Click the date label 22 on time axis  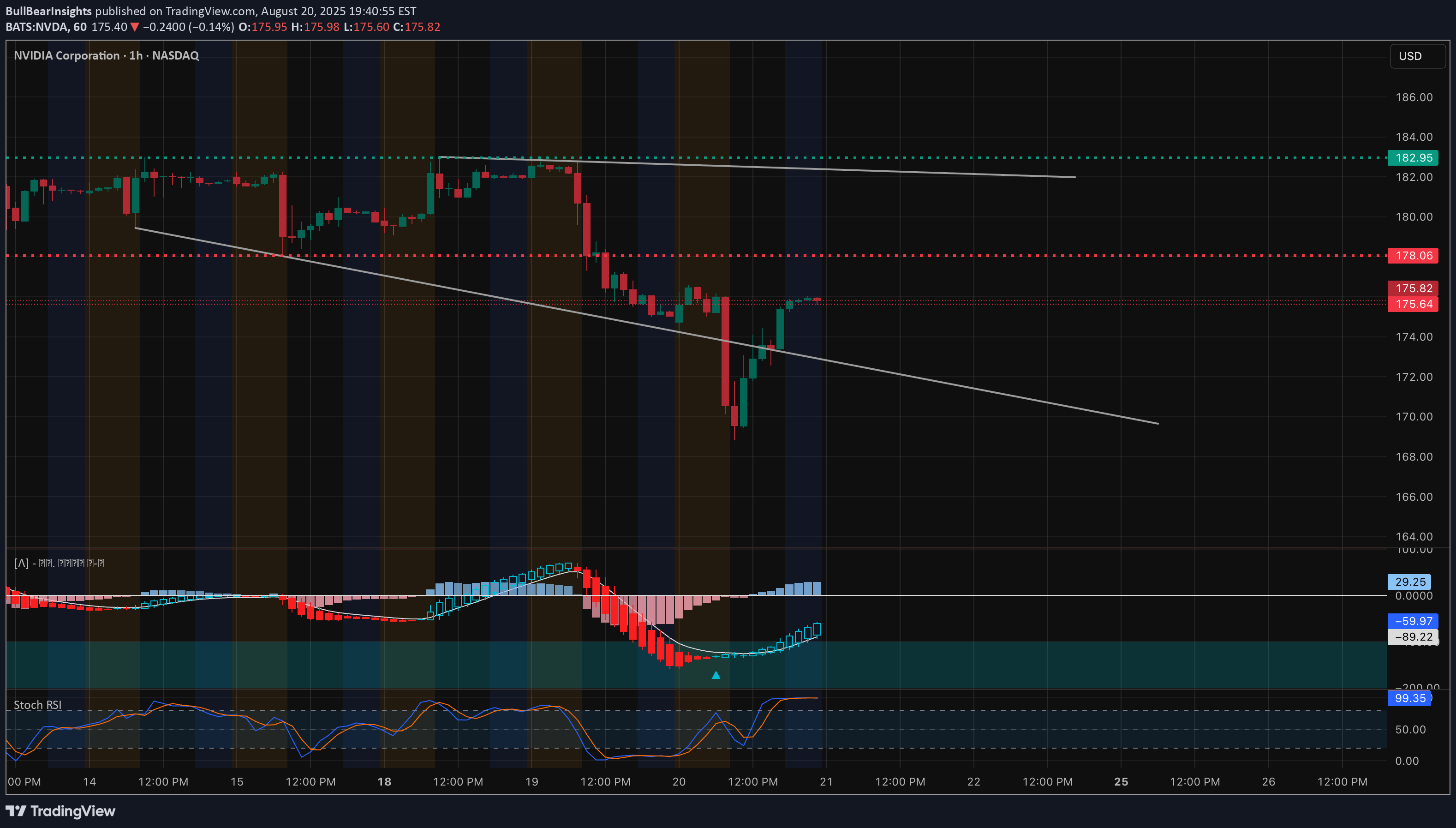coord(973,781)
